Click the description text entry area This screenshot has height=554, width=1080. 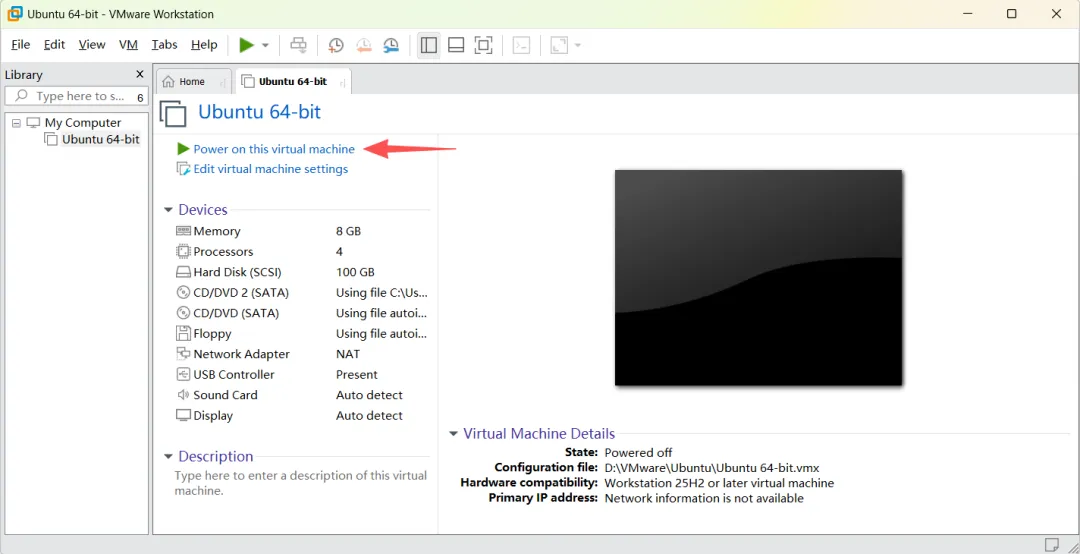click(x=301, y=484)
